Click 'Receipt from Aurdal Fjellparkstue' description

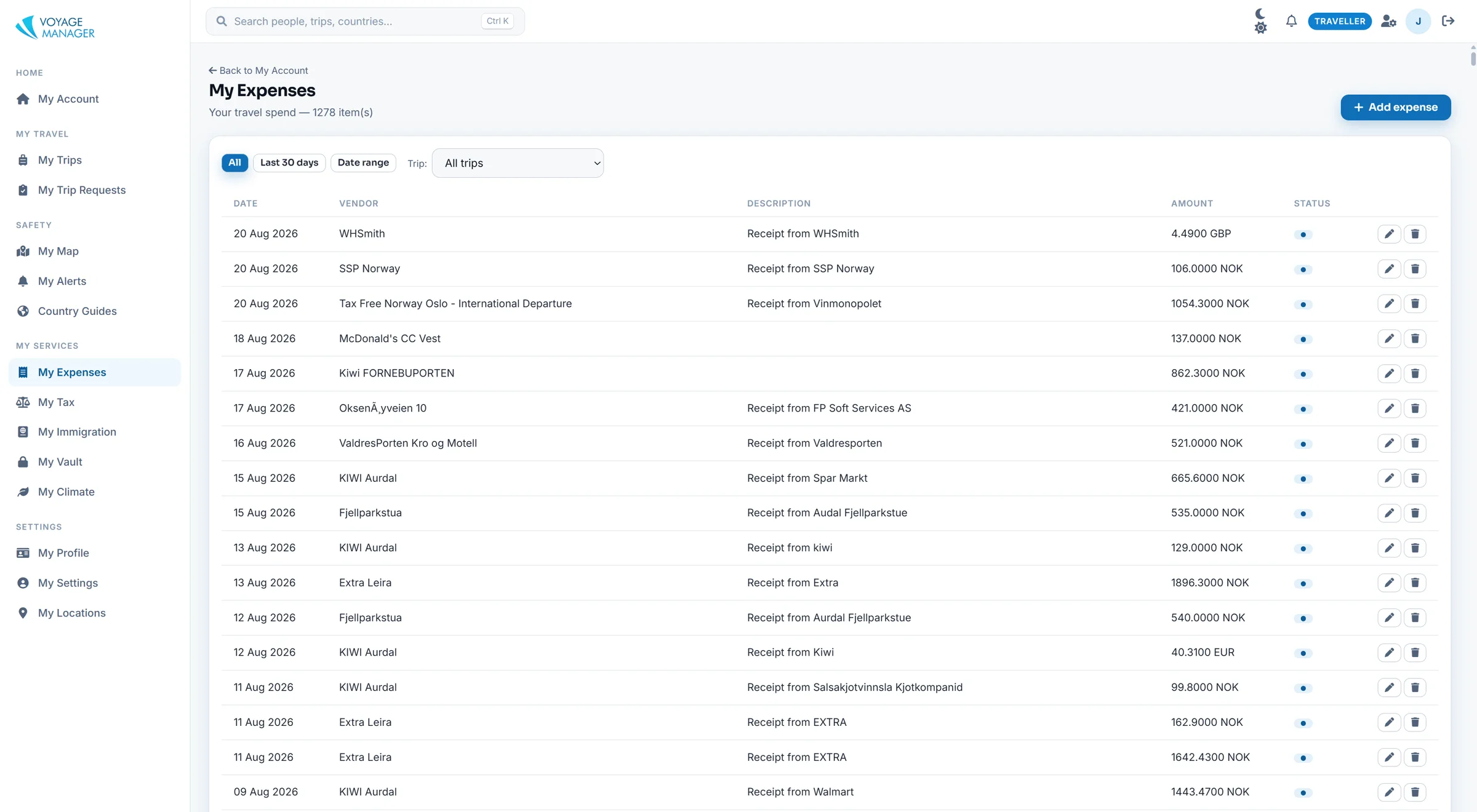click(829, 618)
